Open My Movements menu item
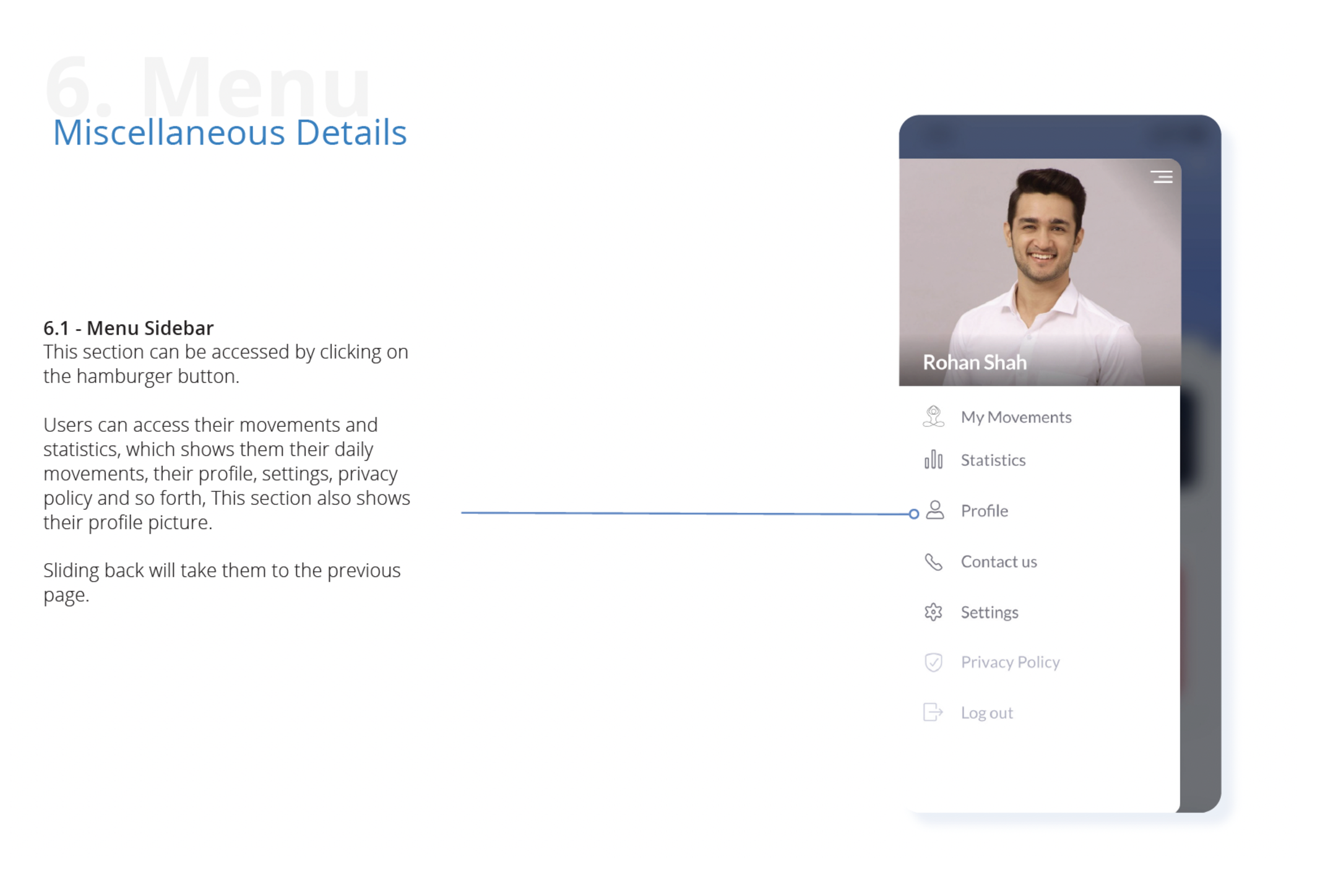The height and width of the screenshot is (896, 1333). point(1016,417)
